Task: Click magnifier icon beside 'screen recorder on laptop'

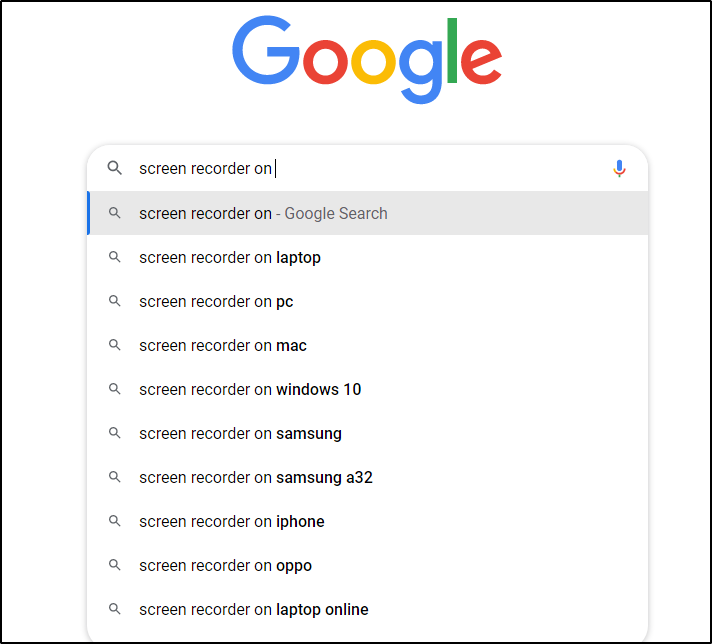Action: pyautogui.click(x=115, y=257)
